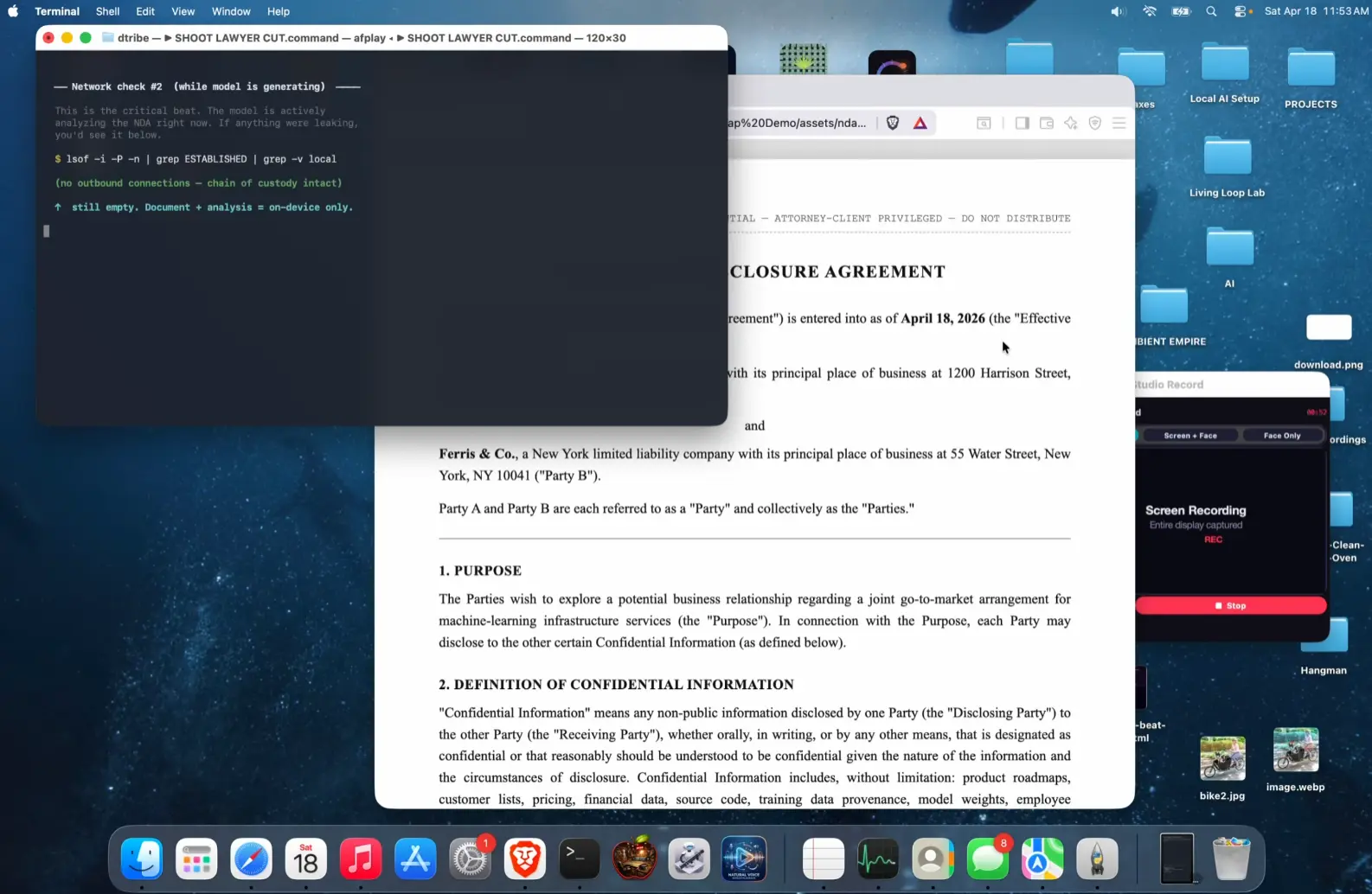
Task: Click the '2. DEFINITION OF CONFIDENTIAL INFORMATION' heading
Action: 616,685
